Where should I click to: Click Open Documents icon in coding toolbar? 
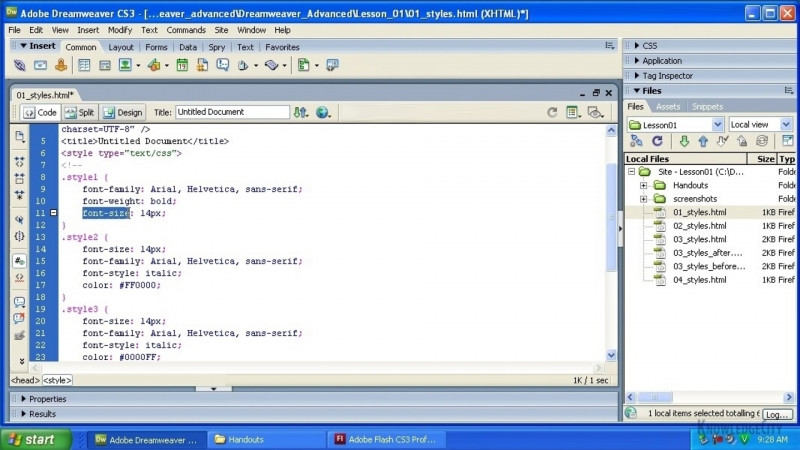19,136
